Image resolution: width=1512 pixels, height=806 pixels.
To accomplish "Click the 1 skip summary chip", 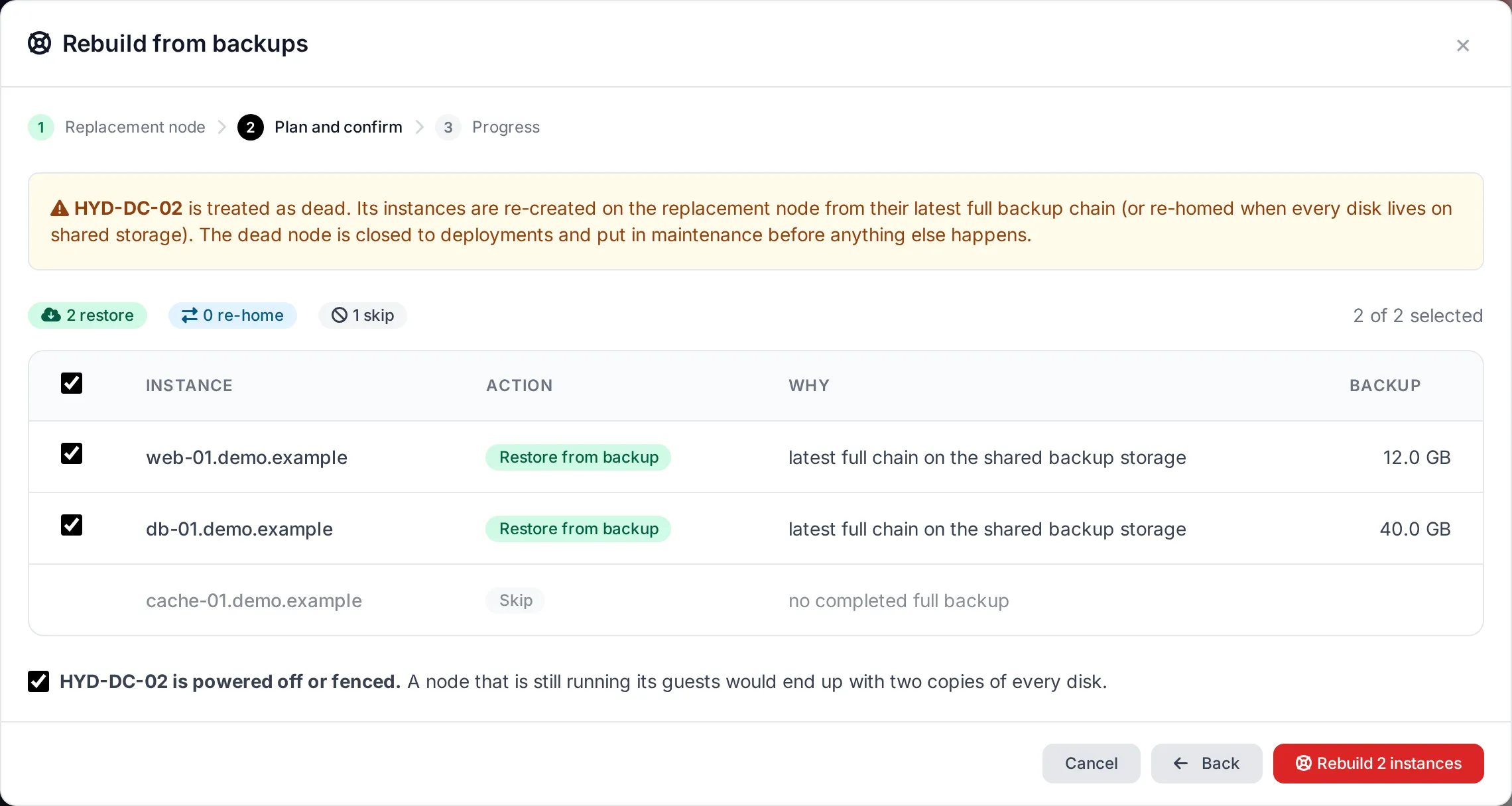I will pyautogui.click(x=363, y=316).
